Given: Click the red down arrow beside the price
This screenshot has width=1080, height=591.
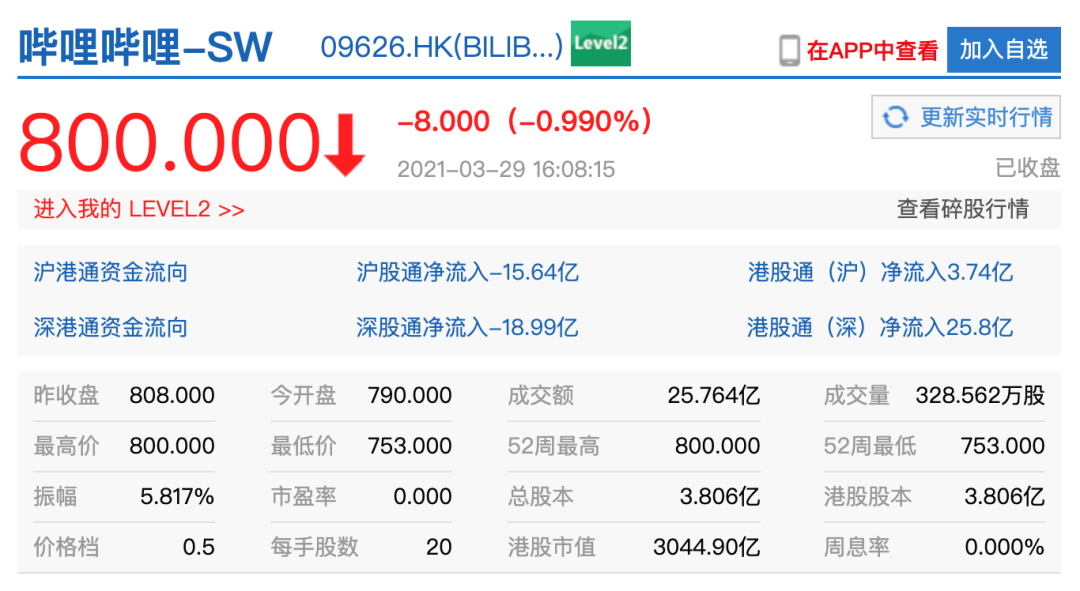Looking at the screenshot, I should pos(344,145).
